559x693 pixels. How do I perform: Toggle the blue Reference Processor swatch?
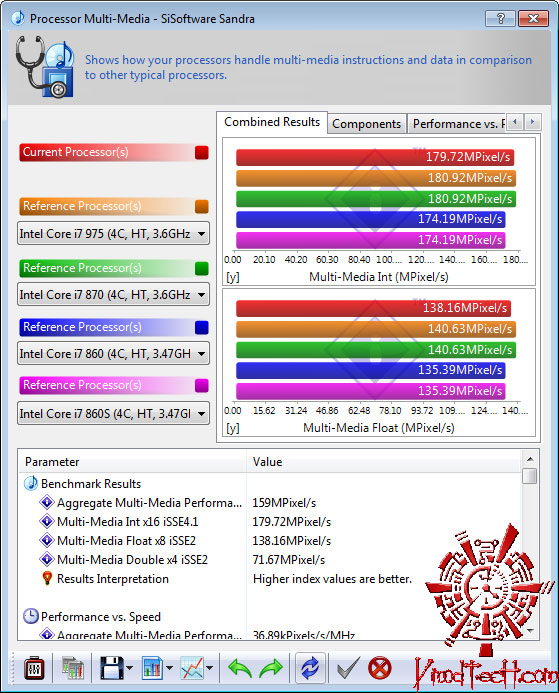tap(202, 327)
